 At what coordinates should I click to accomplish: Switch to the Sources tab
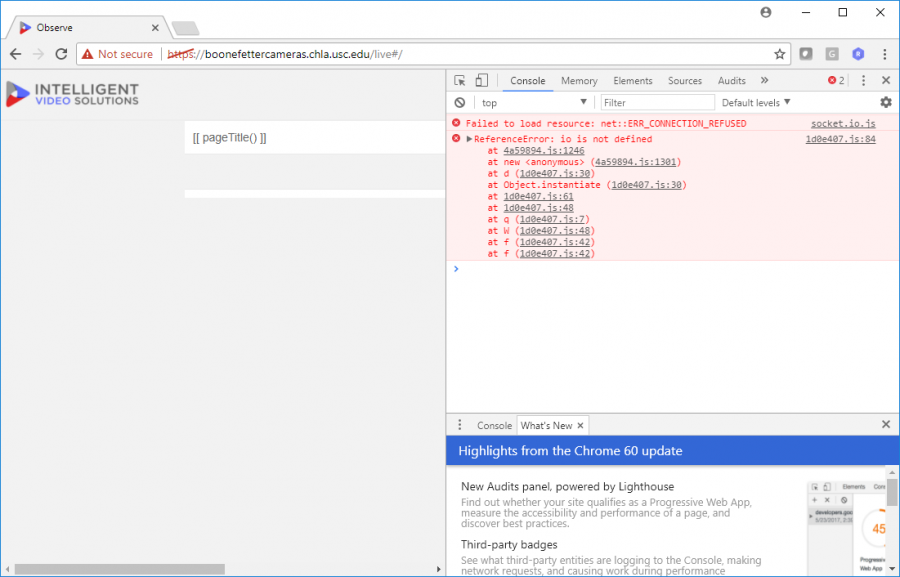tap(685, 81)
